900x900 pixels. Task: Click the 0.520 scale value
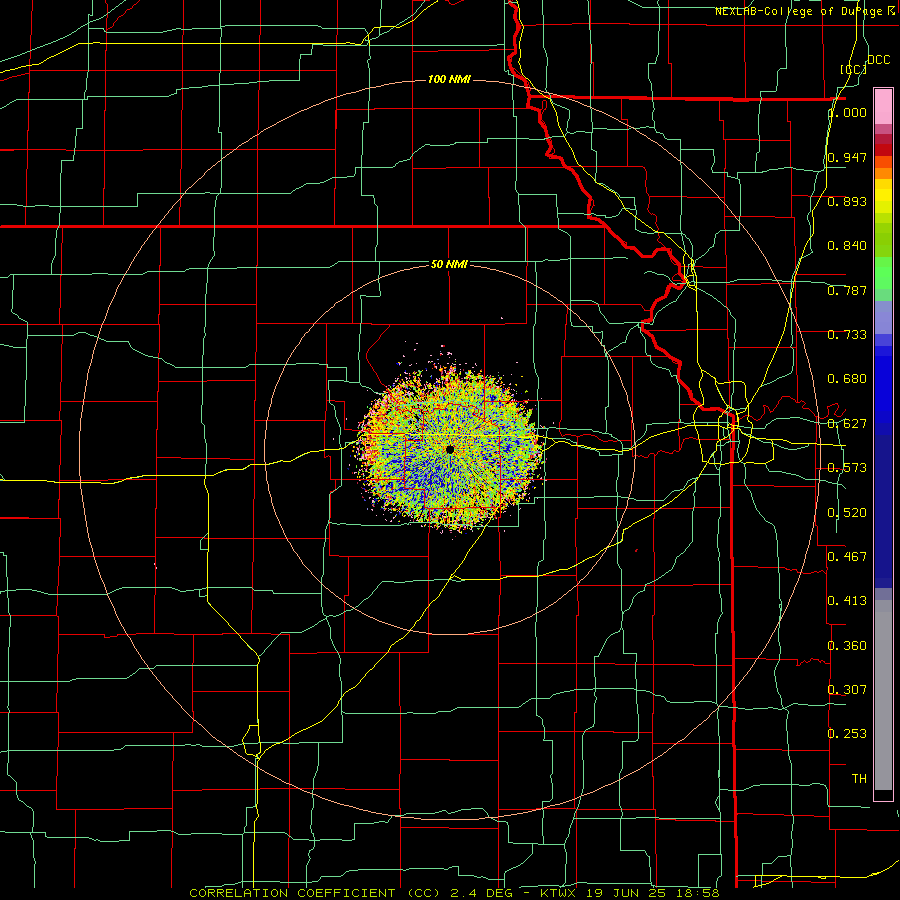[847, 513]
